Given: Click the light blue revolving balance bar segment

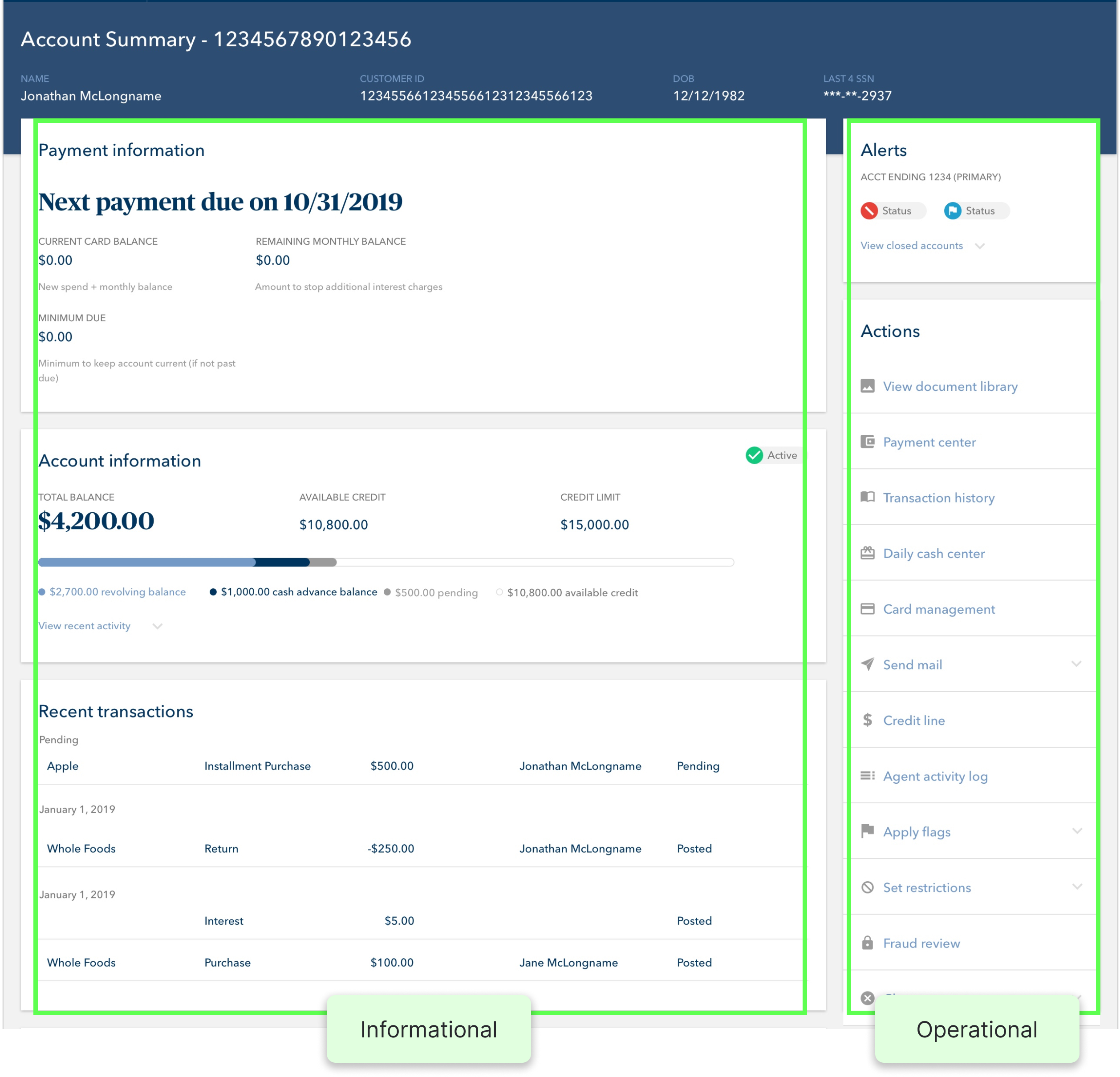Looking at the screenshot, I should pyautogui.click(x=147, y=562).
